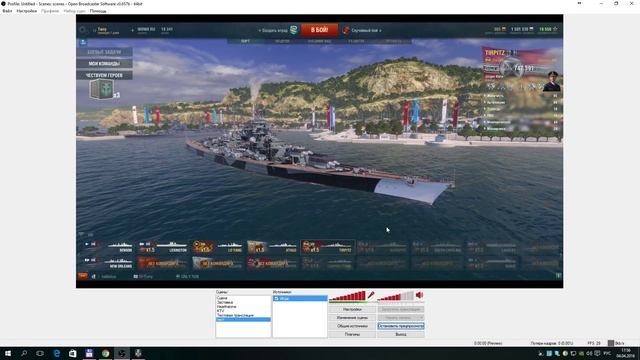
Task: Click the game menu gear icon top-left of preview
Action: (83, 30)
